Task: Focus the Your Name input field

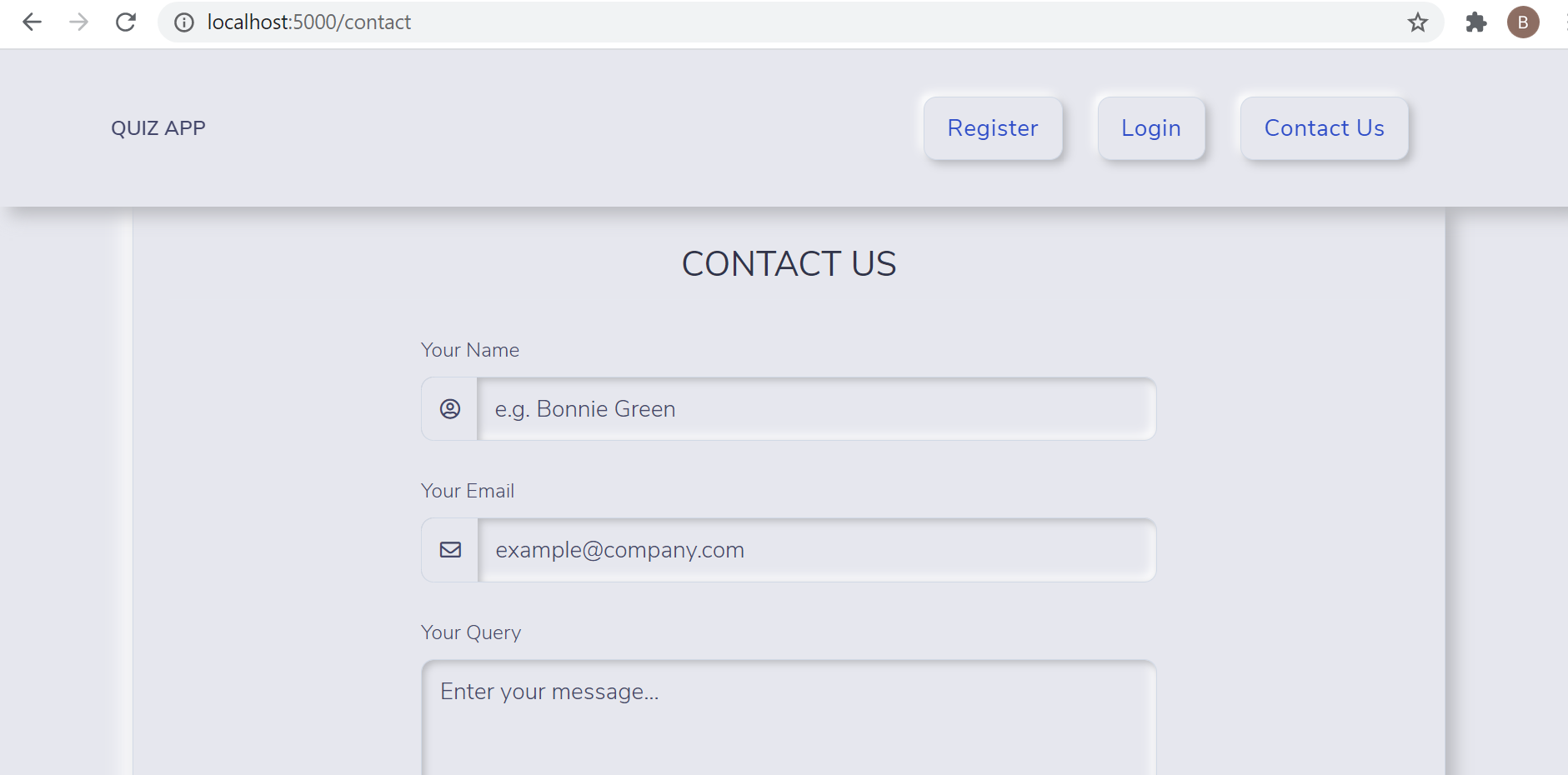Action: (816, 409)
